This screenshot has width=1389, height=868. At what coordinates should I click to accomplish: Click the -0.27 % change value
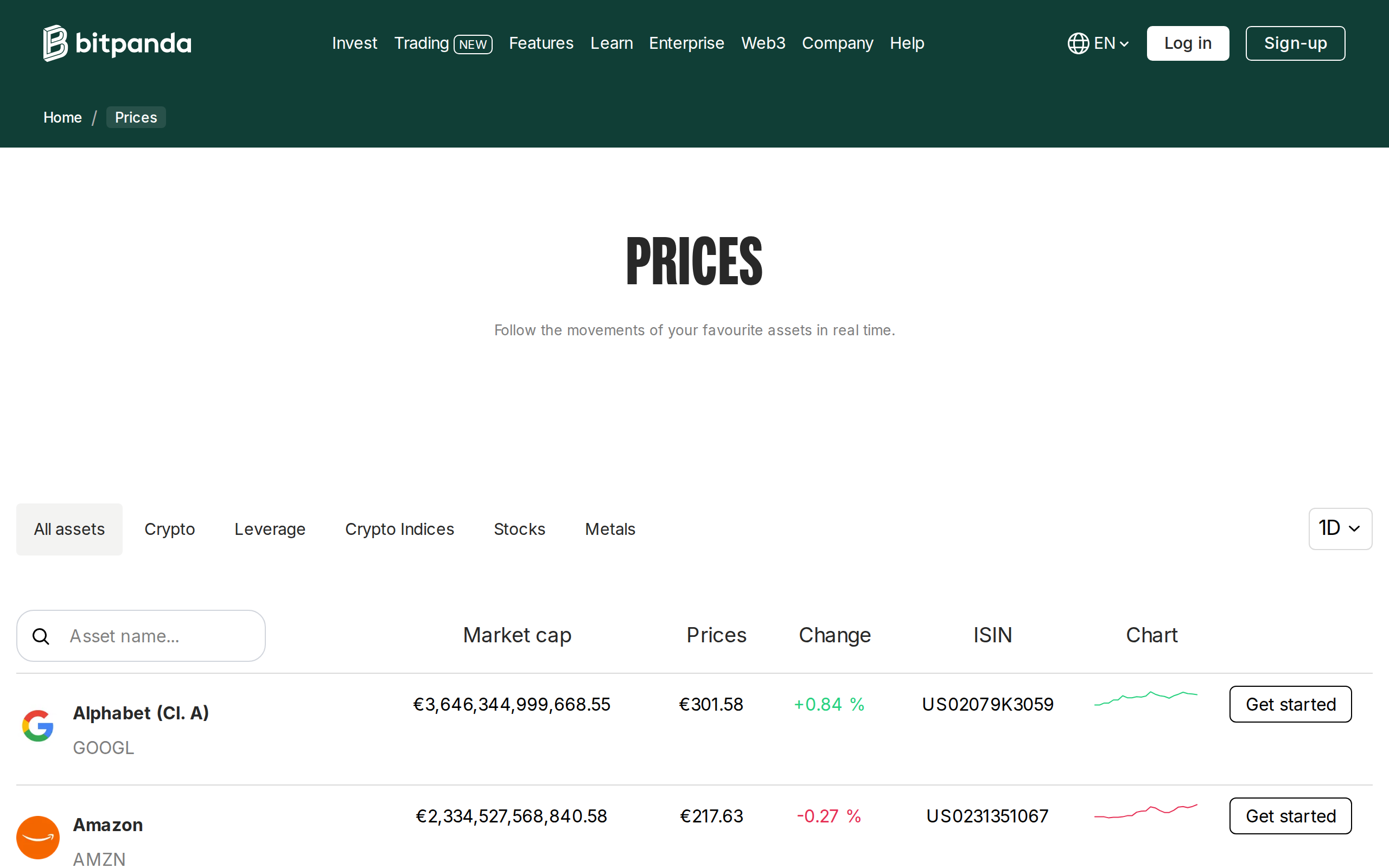coord(829,816)
